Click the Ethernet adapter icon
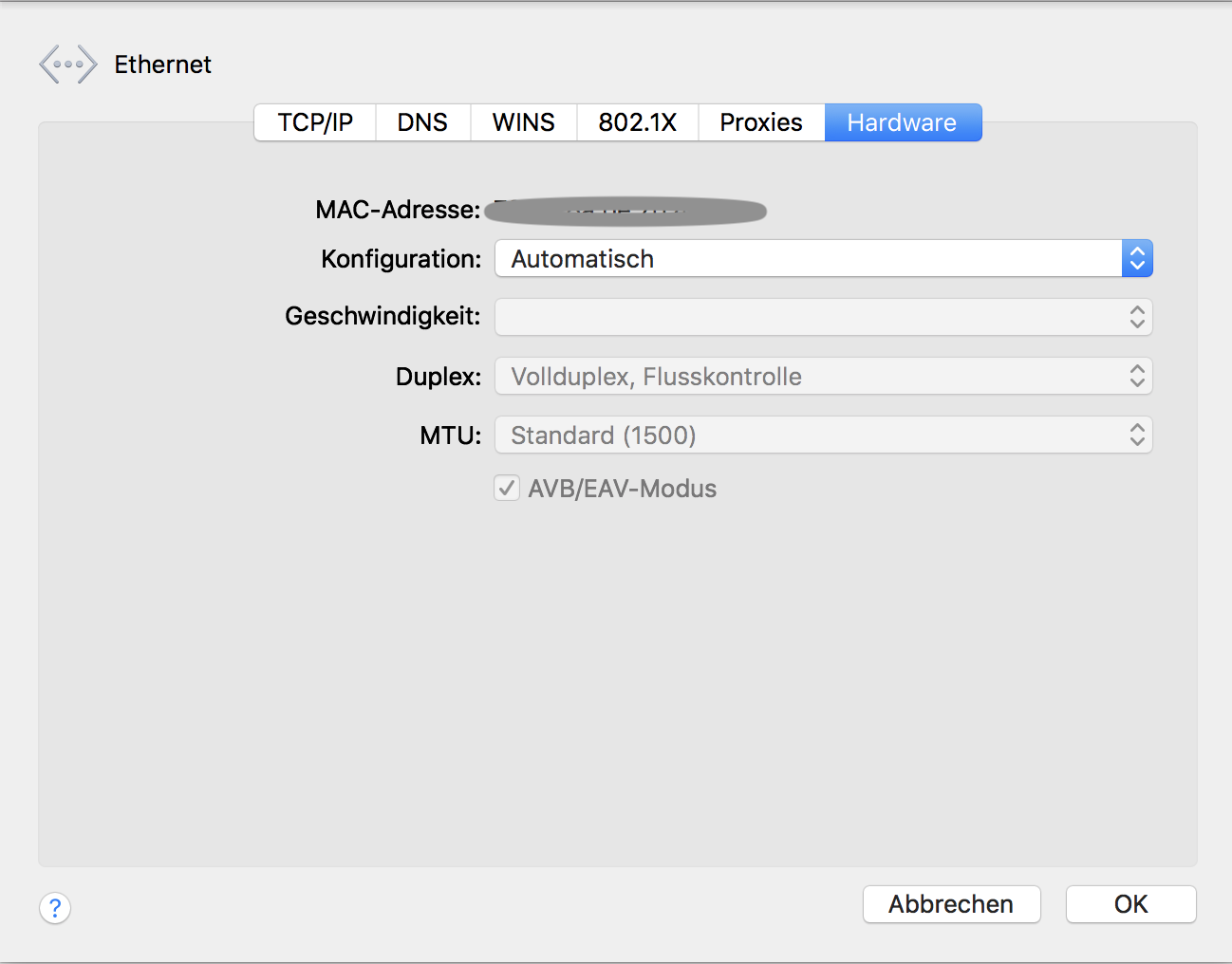The width and height of the screenshot is (1232, 964). 67,64
